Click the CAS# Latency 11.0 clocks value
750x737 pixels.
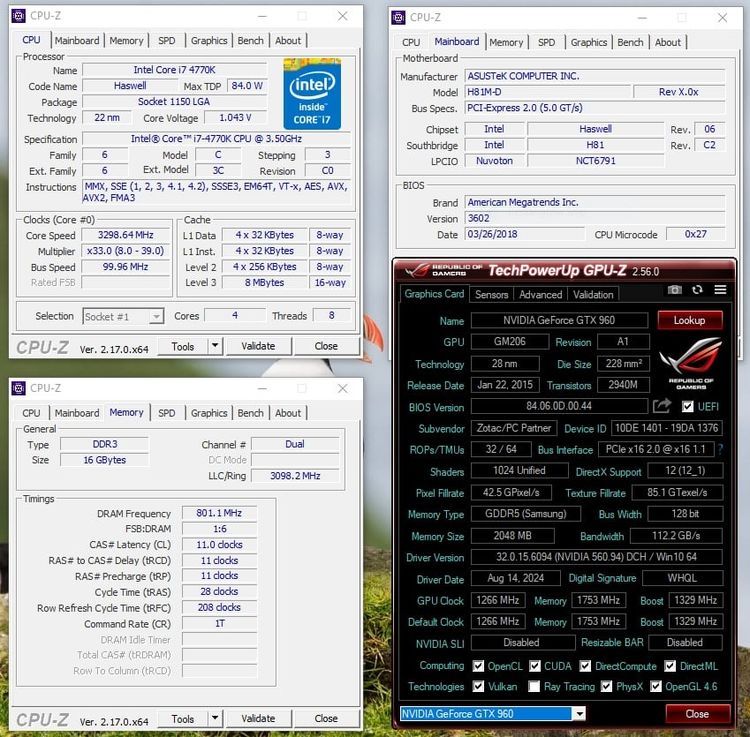pos(219,544)
